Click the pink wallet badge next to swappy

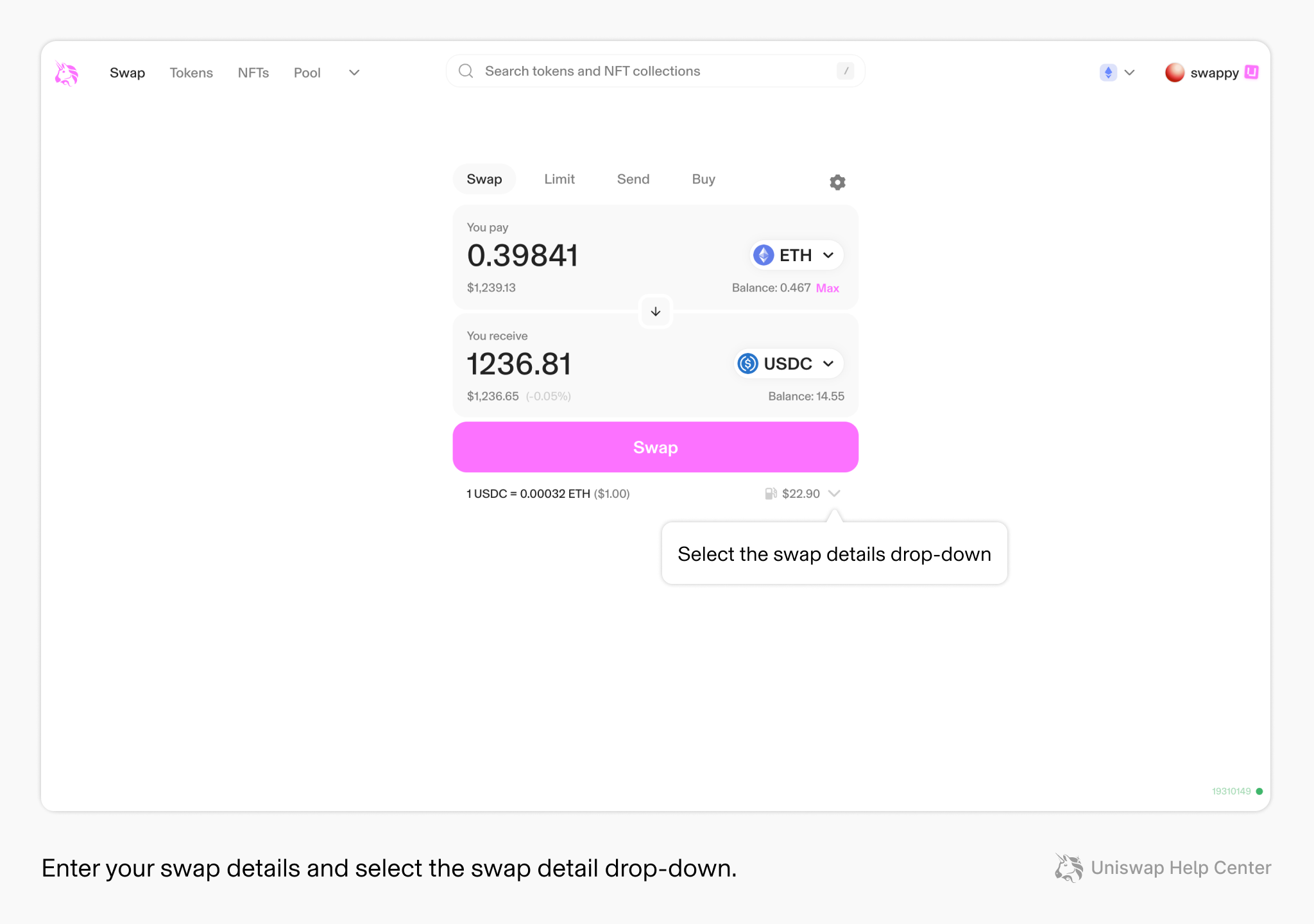pos(1252,73)
